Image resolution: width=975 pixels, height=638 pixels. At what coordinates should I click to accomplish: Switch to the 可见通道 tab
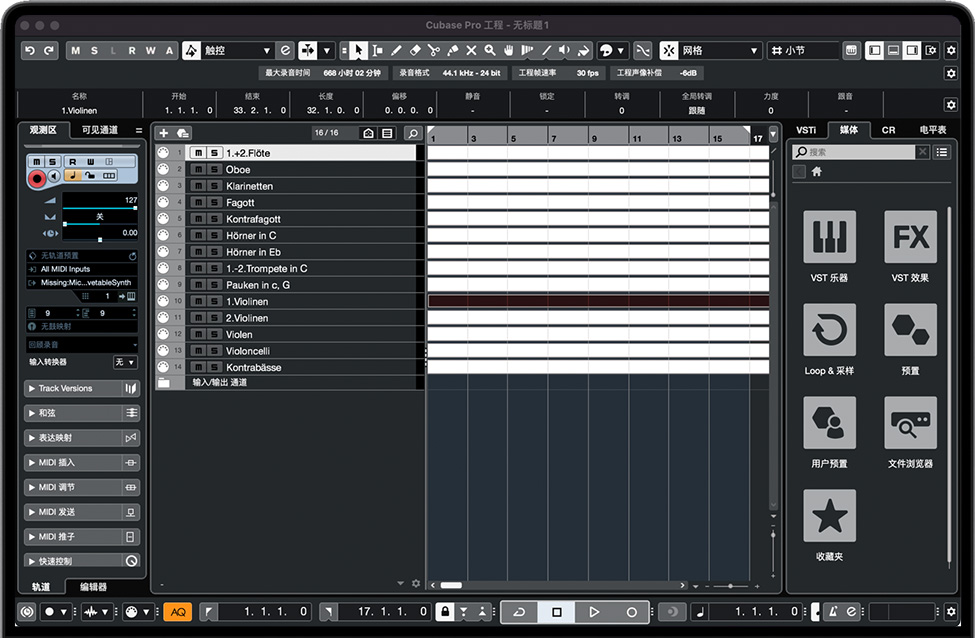[x=100, y=130]
